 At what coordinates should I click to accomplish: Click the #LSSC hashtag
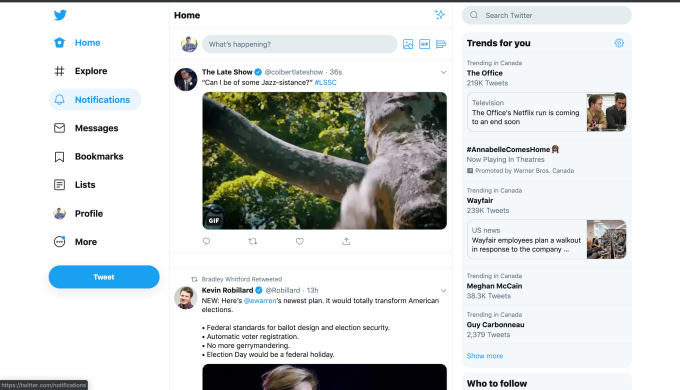325,82
